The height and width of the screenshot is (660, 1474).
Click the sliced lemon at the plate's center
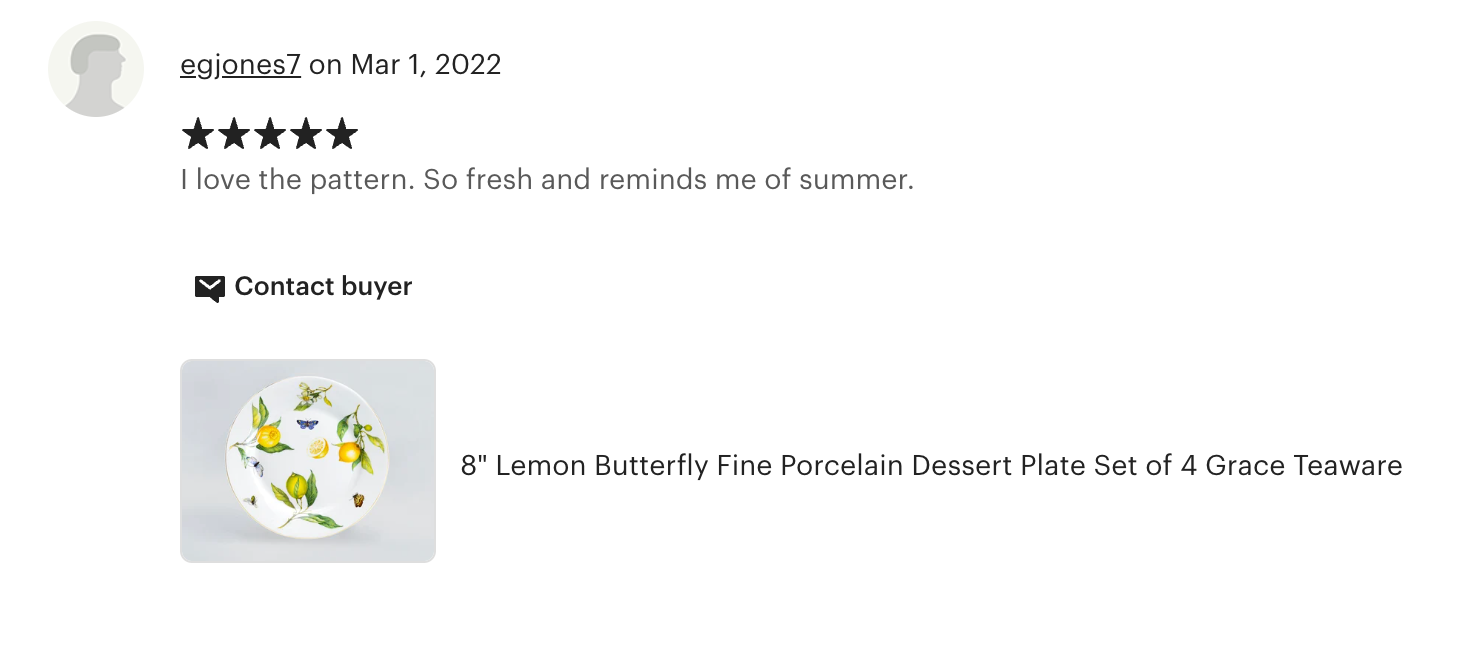[317, 449]
